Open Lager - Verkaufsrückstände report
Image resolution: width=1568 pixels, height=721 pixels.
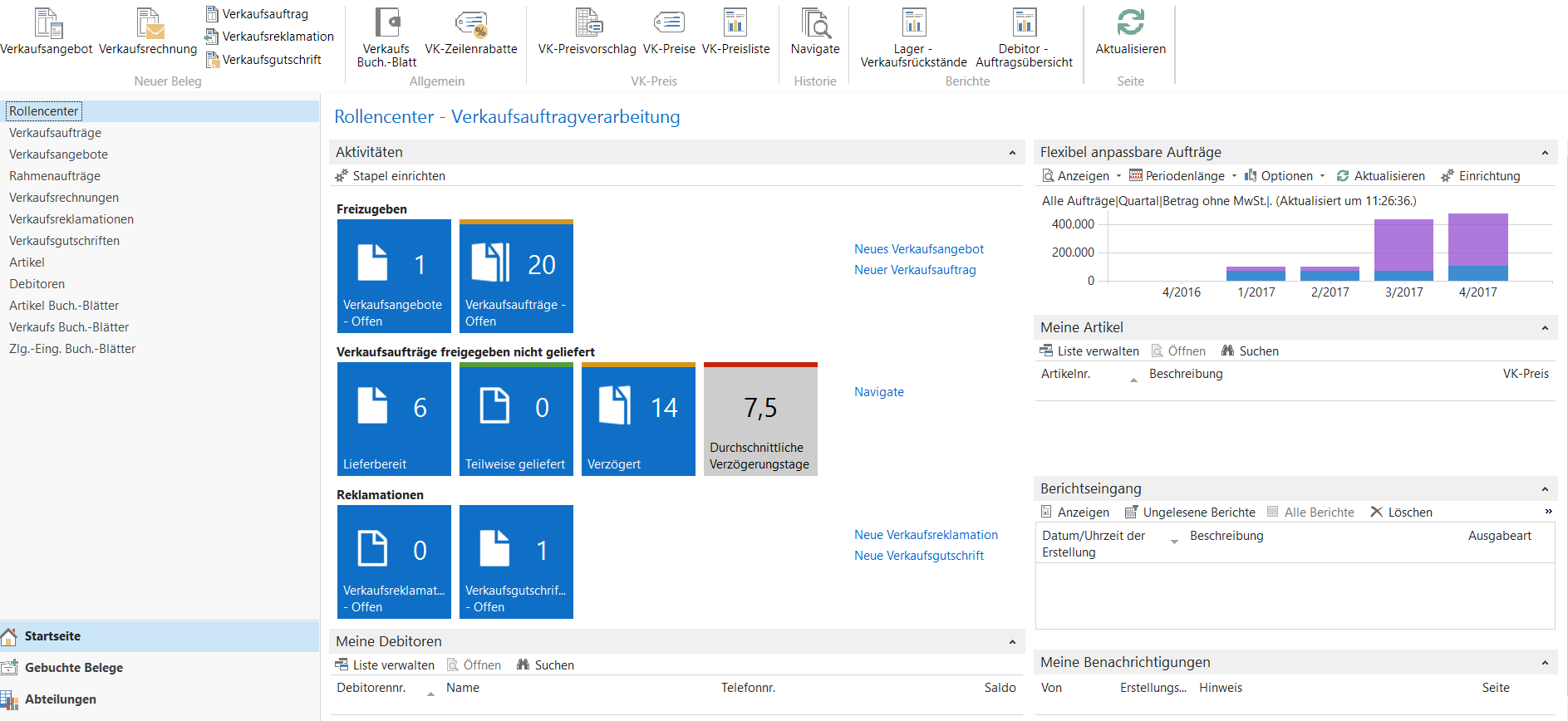pyautogui.click(x=913, y=37)
